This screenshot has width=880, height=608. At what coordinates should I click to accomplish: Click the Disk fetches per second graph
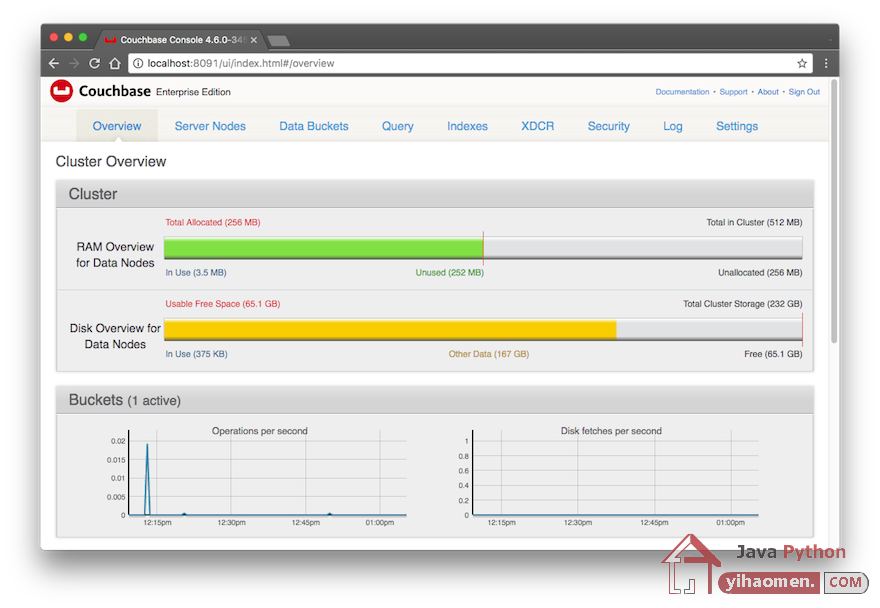click(x=615, y=473)
